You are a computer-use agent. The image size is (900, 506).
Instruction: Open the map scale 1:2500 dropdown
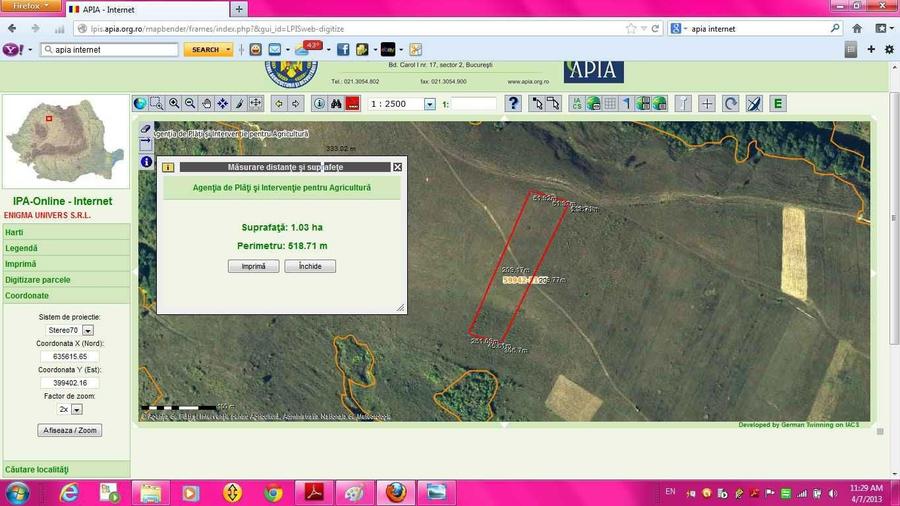[x=430, y=104]
